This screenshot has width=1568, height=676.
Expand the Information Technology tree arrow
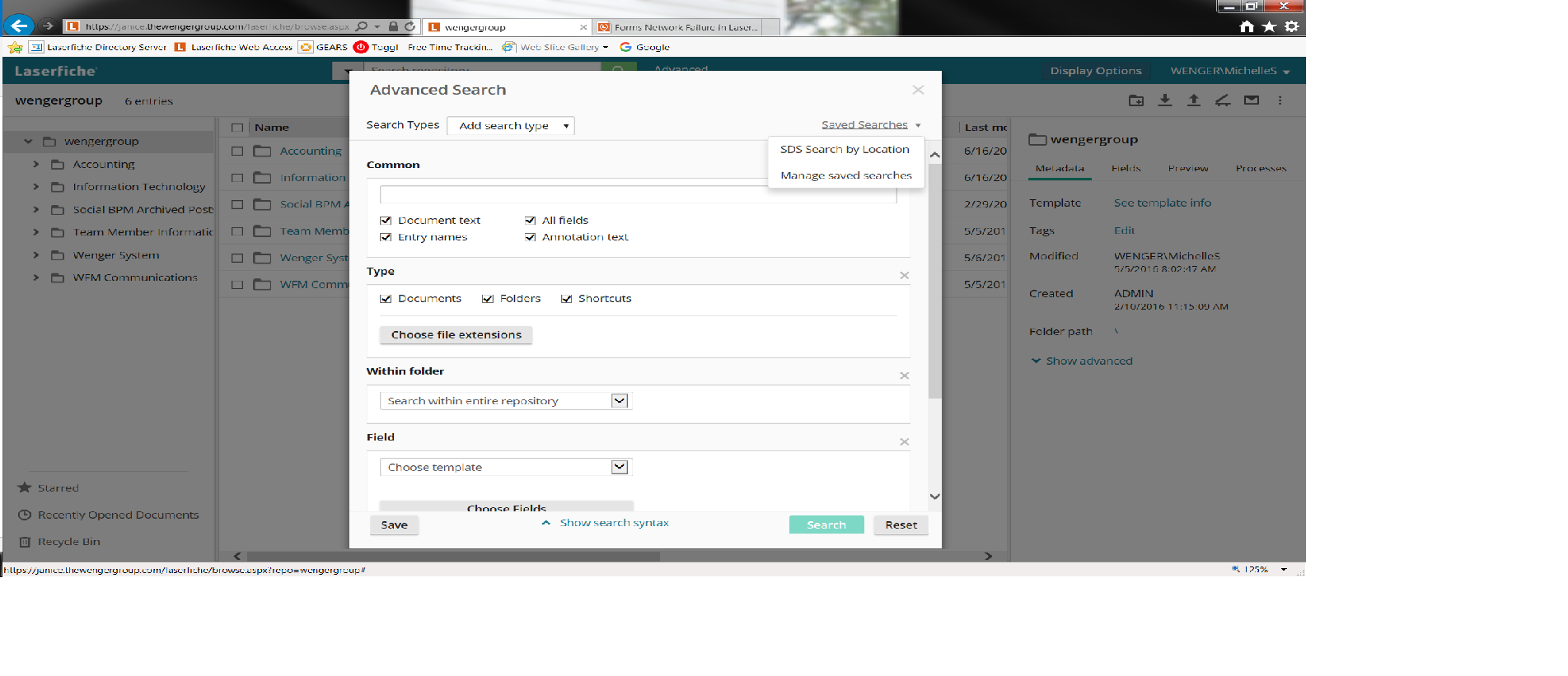click(36, 187)
